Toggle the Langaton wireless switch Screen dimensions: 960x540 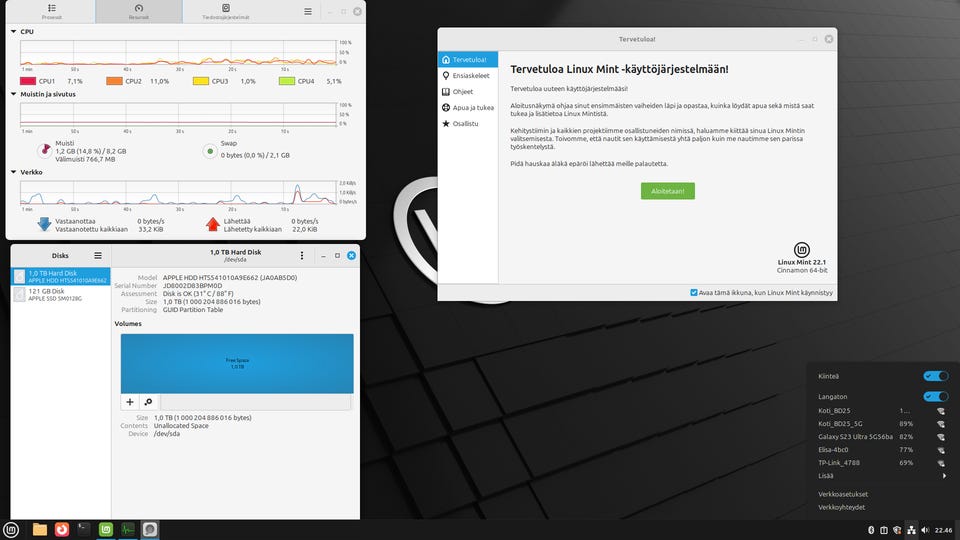coord(936,396)
